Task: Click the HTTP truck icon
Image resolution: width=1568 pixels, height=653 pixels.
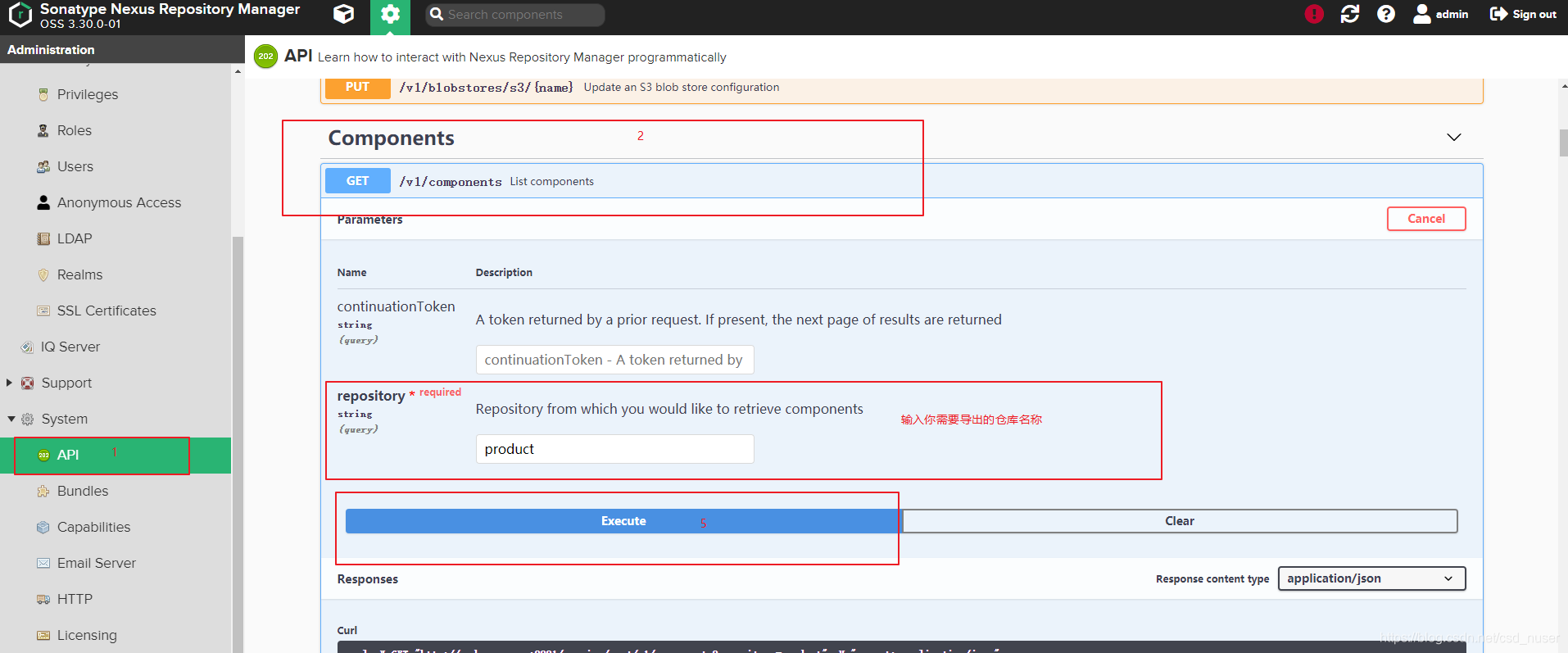Action: click(x=43, y=599)
